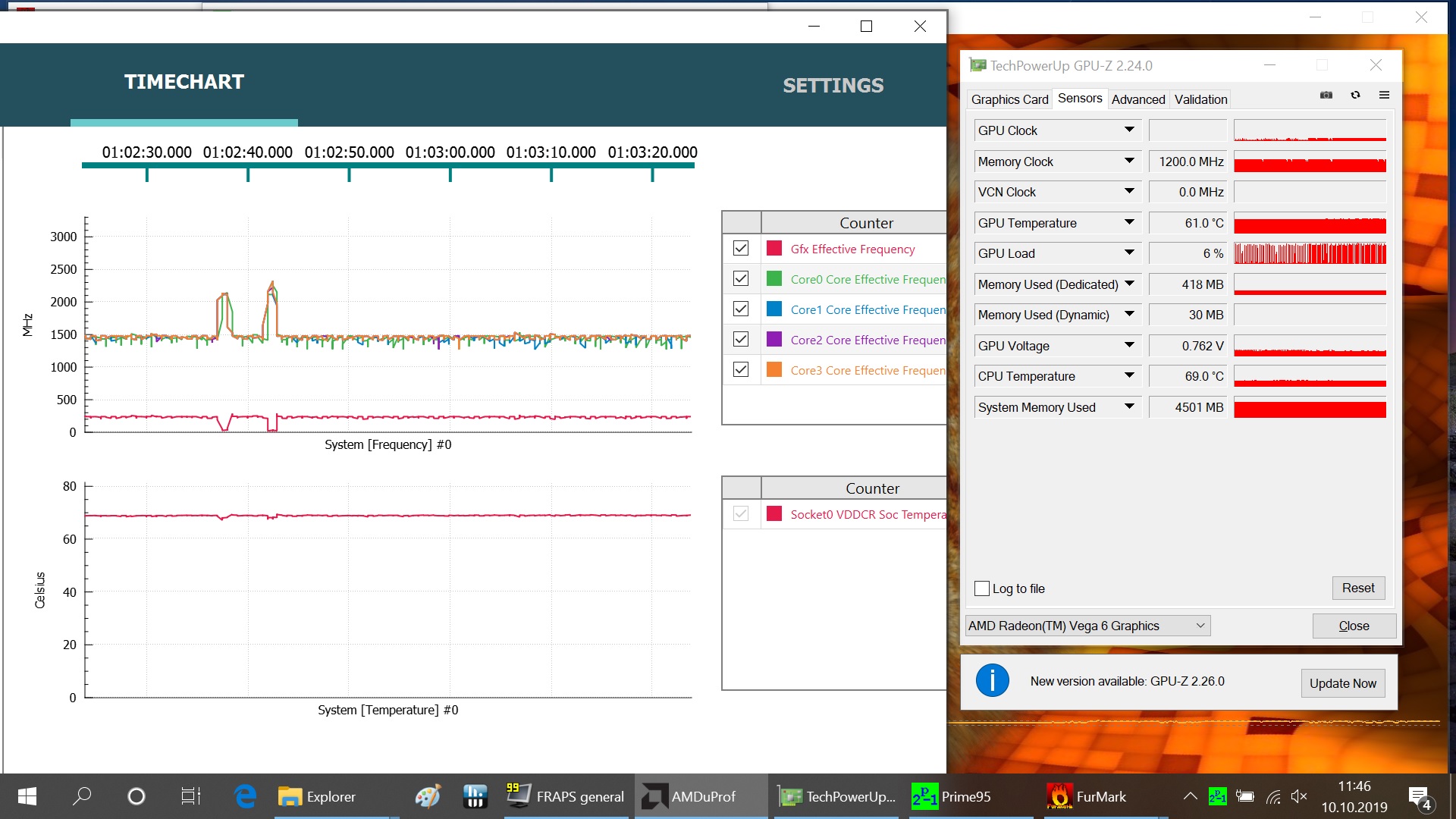Open Microsoft Edge from taskbar
Image resolution: width=1456 pixels, height=819 pixels.
coord(245,796)
